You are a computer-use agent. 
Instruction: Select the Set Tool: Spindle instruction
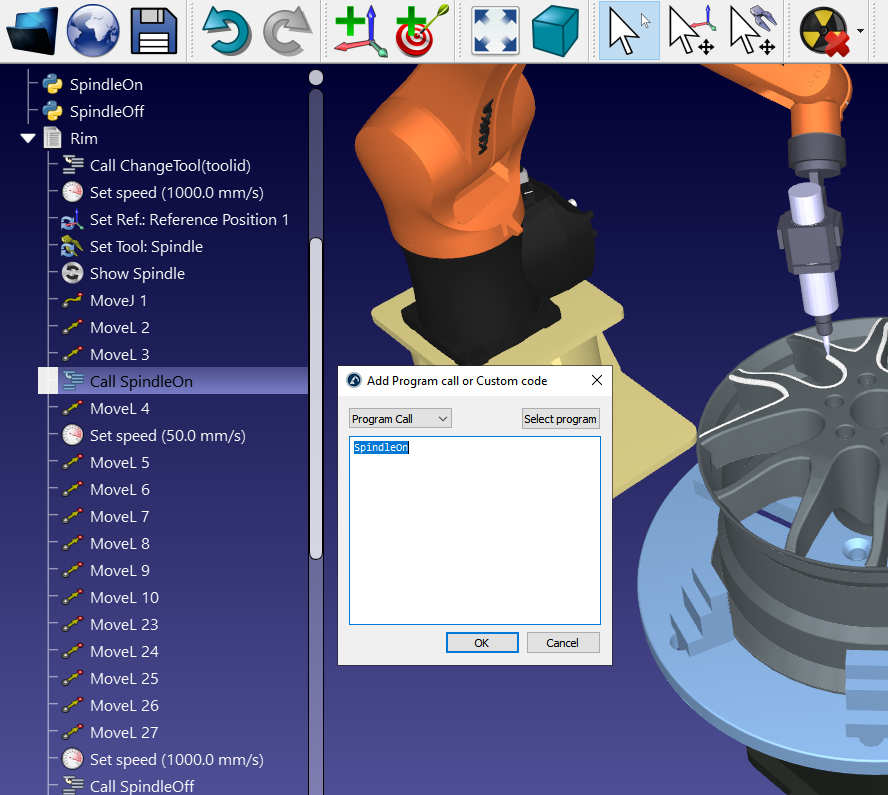[146, 247]
